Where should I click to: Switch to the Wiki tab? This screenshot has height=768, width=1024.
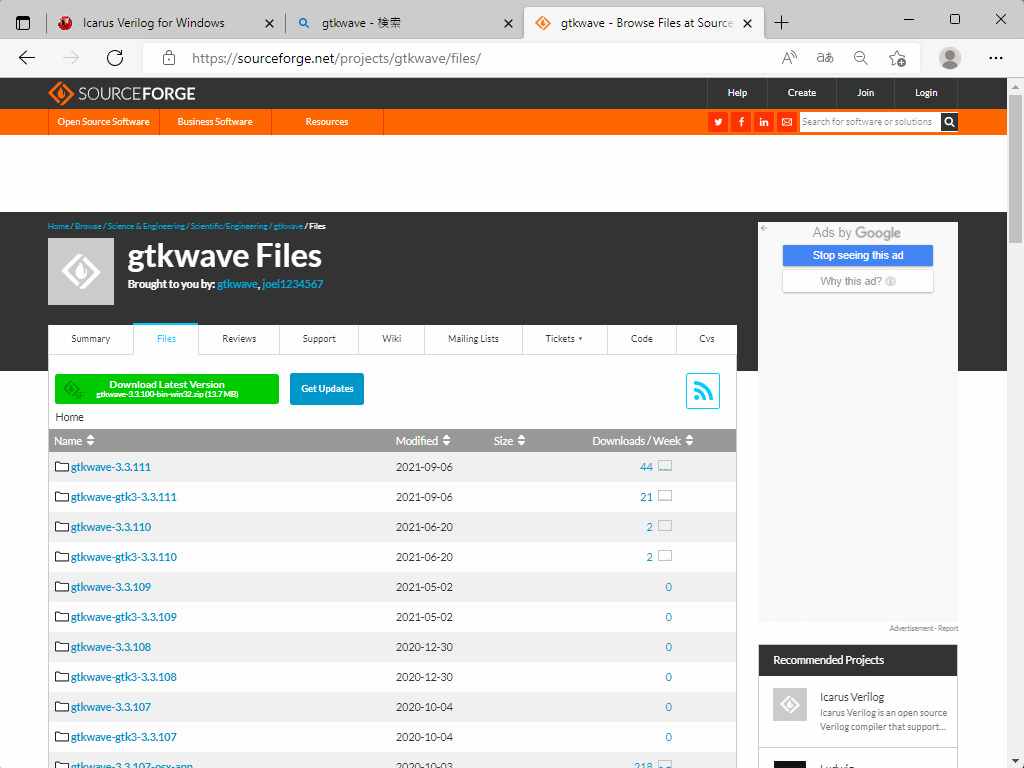[391, 339]
